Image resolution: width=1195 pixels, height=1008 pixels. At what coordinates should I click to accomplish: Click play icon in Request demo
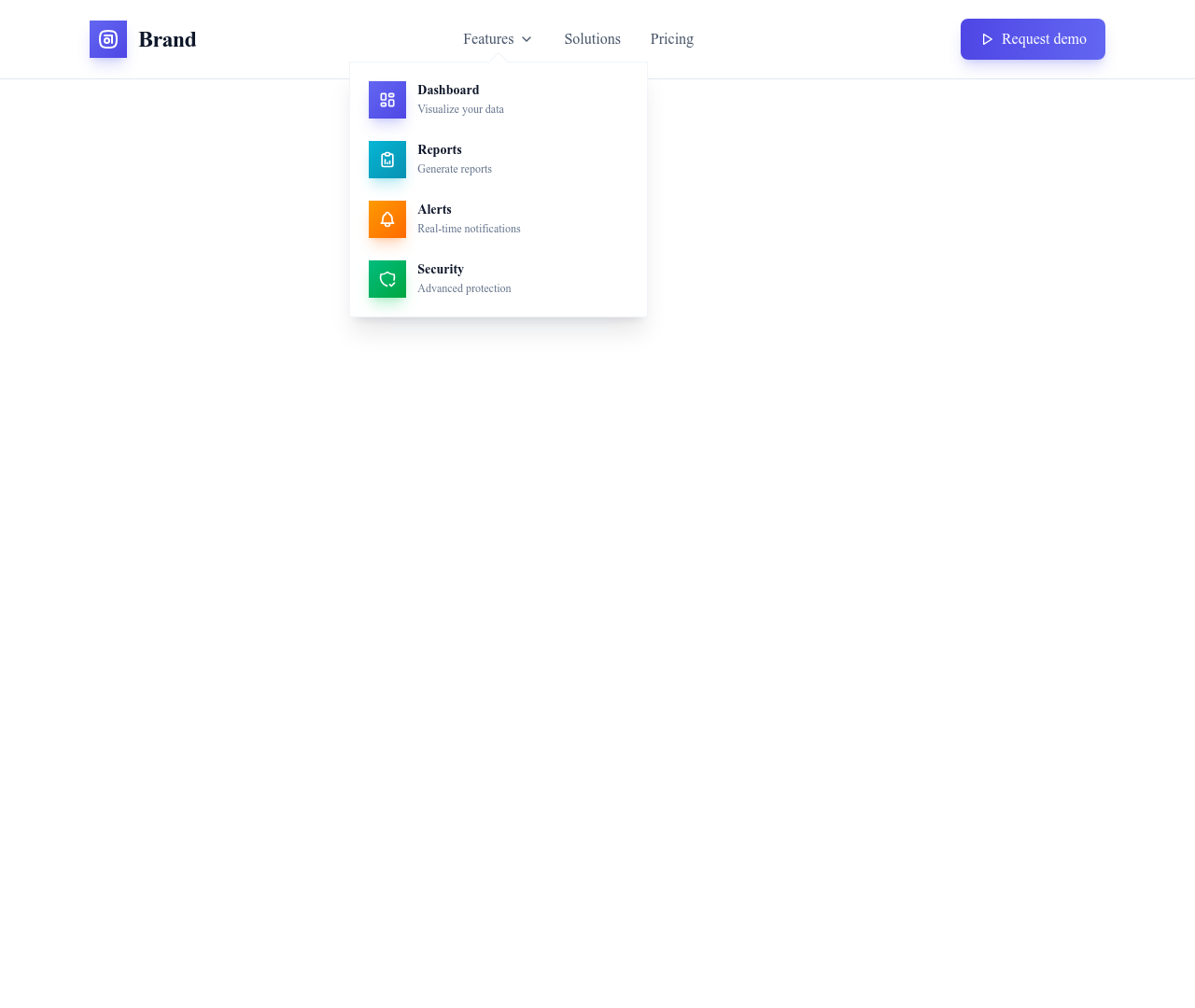(987, 39)
